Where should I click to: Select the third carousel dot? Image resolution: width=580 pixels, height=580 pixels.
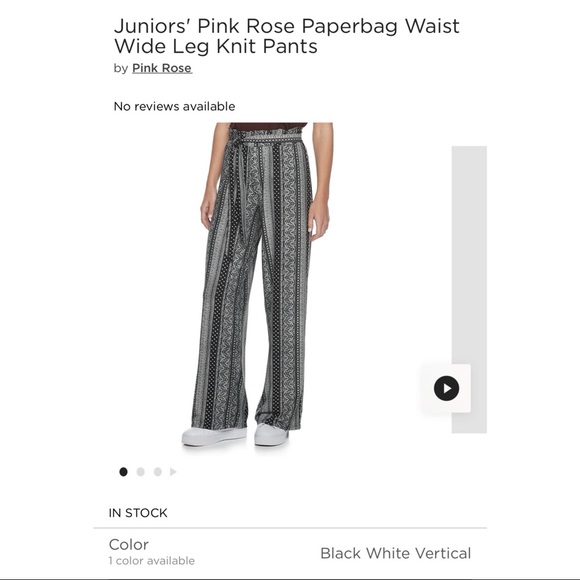point(158,472)
